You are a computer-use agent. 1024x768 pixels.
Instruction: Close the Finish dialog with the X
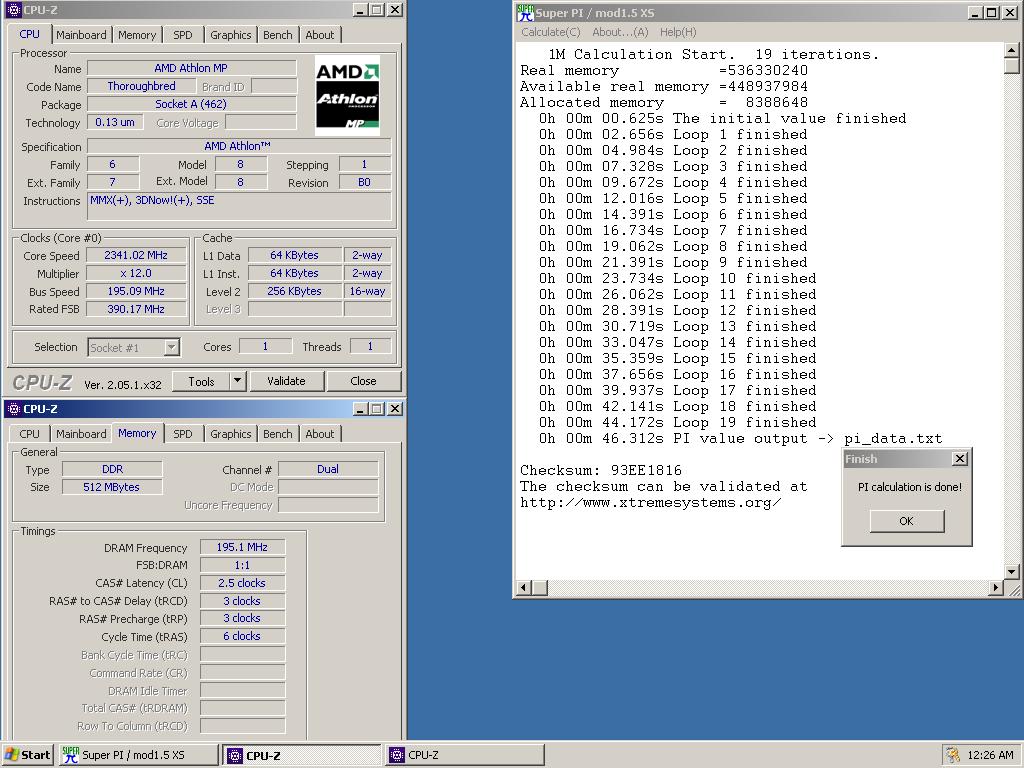959,459
